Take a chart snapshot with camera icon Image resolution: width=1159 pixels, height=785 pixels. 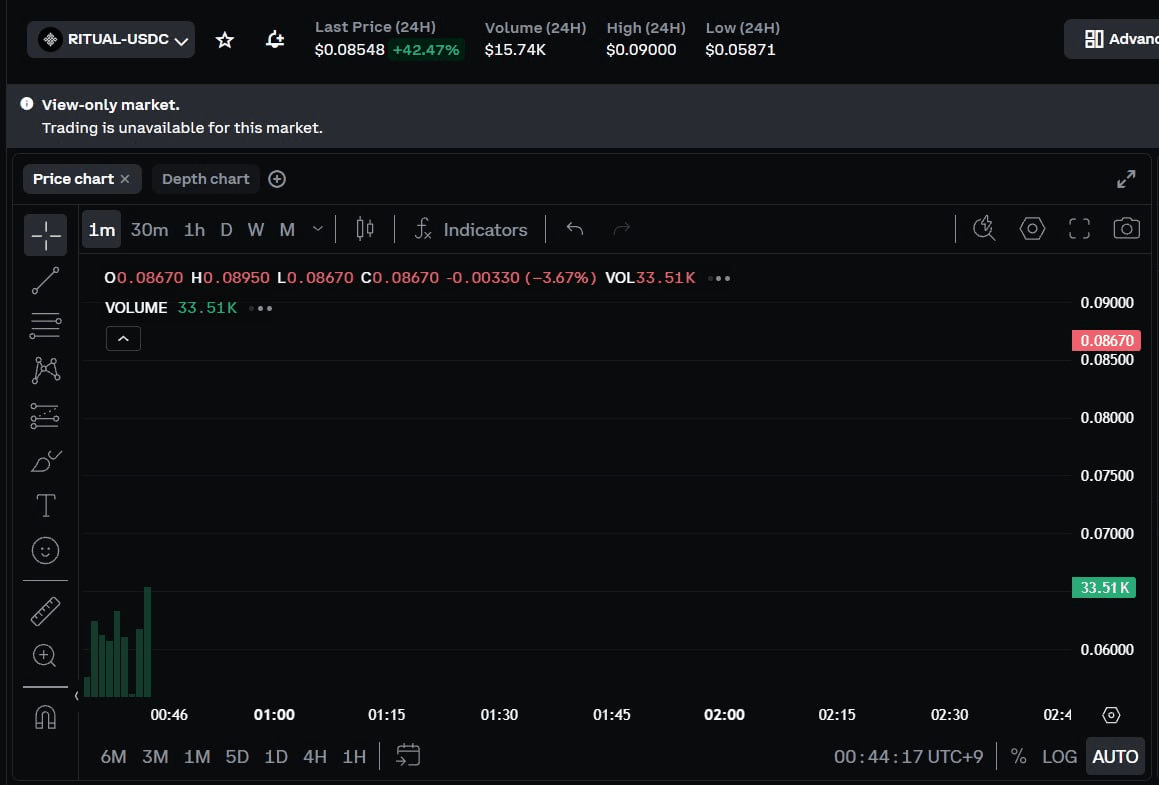point(1126,229)
